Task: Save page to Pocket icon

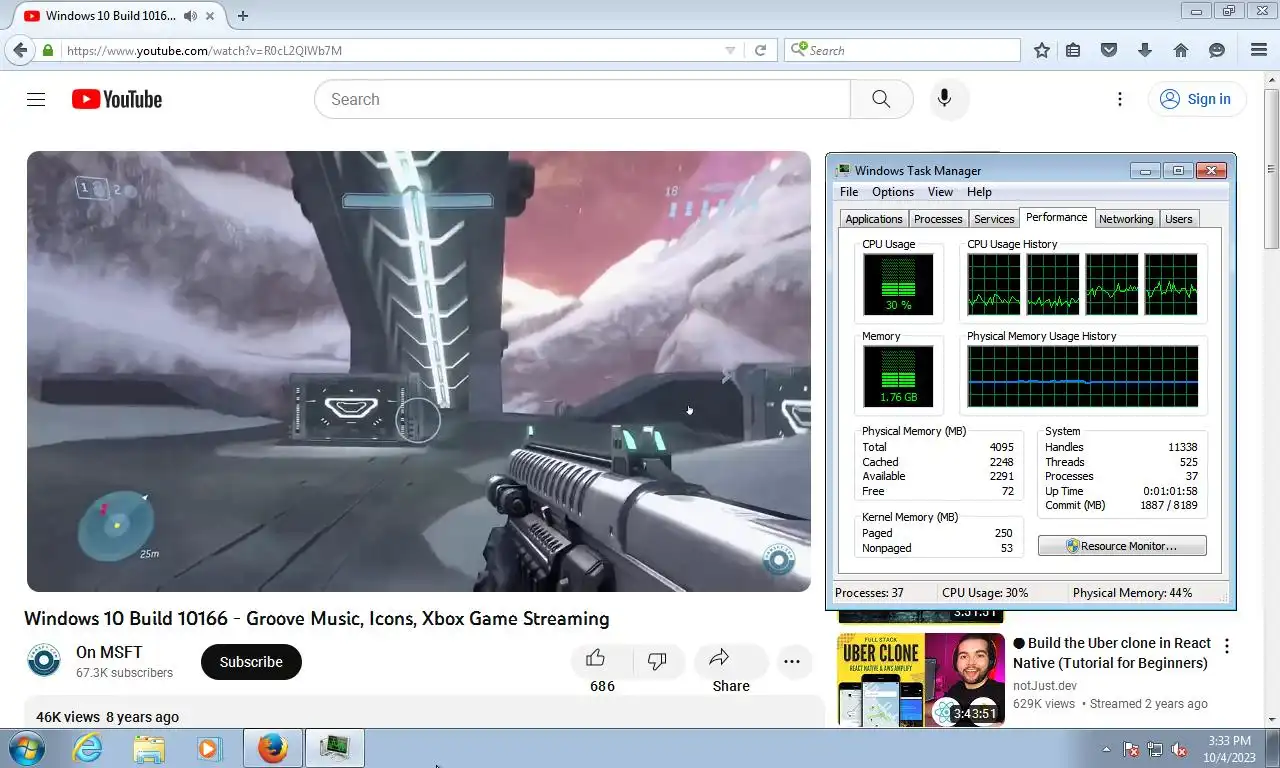Action: (x=1109, y=50)
